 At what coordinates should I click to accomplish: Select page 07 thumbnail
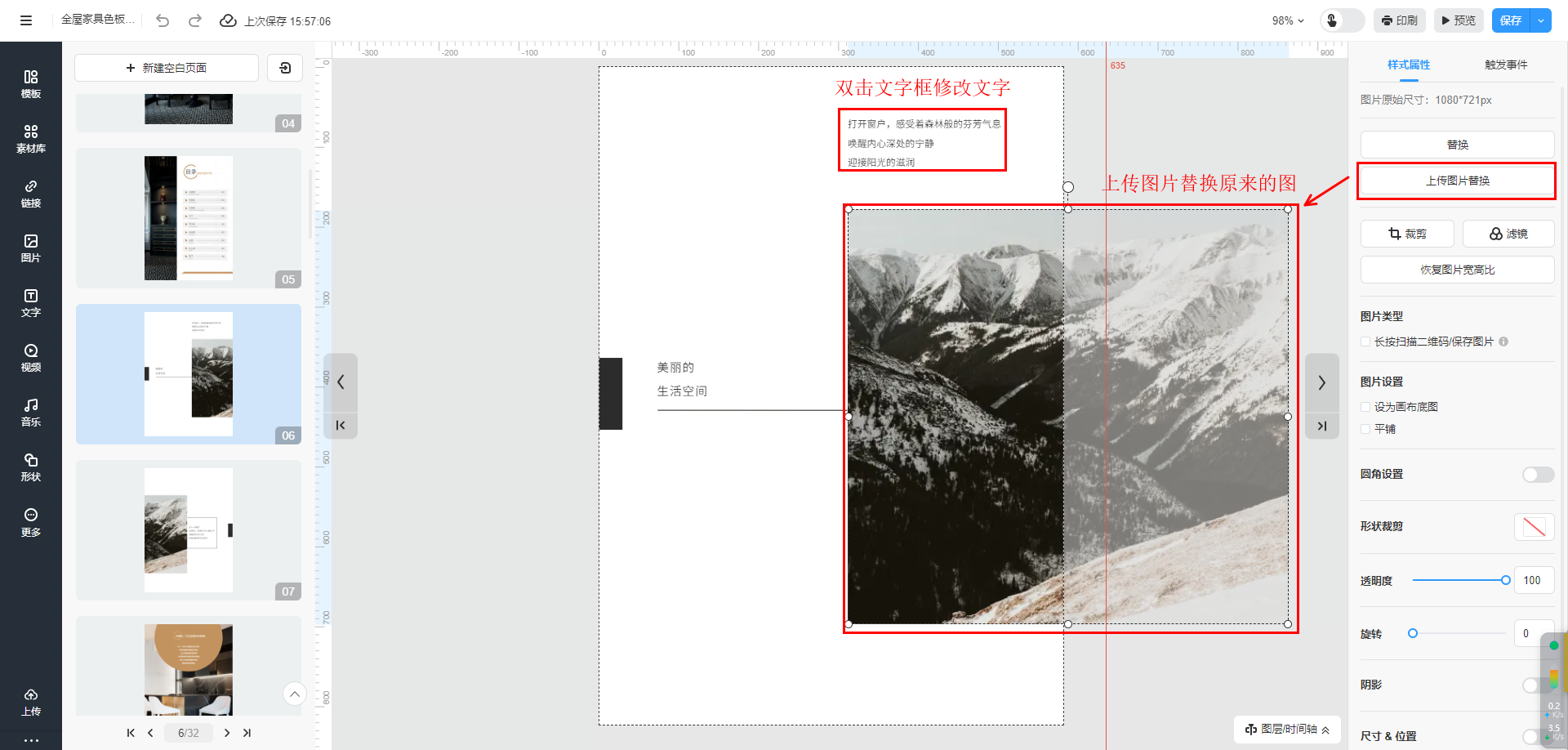point(189,529)
